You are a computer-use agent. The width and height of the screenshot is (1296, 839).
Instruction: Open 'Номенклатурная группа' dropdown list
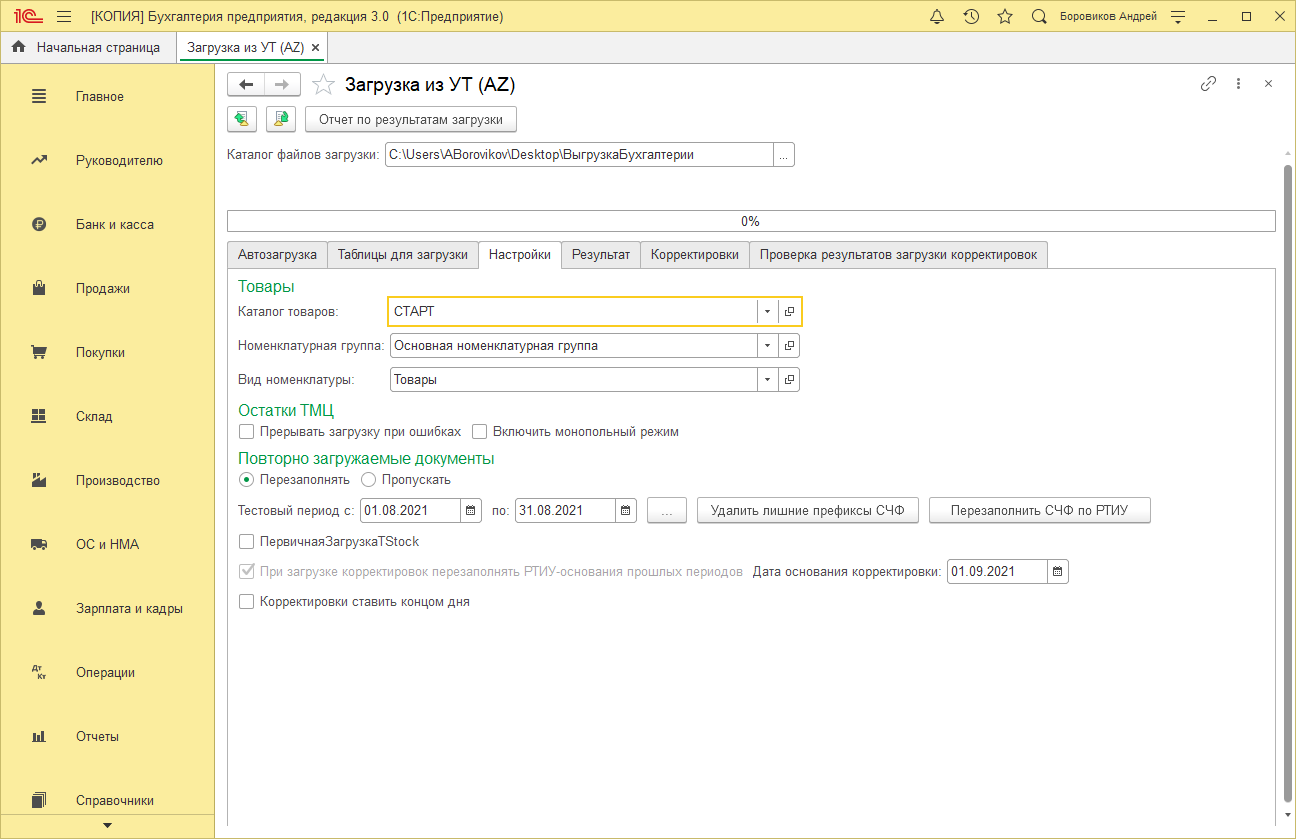[x=767, y=346]
